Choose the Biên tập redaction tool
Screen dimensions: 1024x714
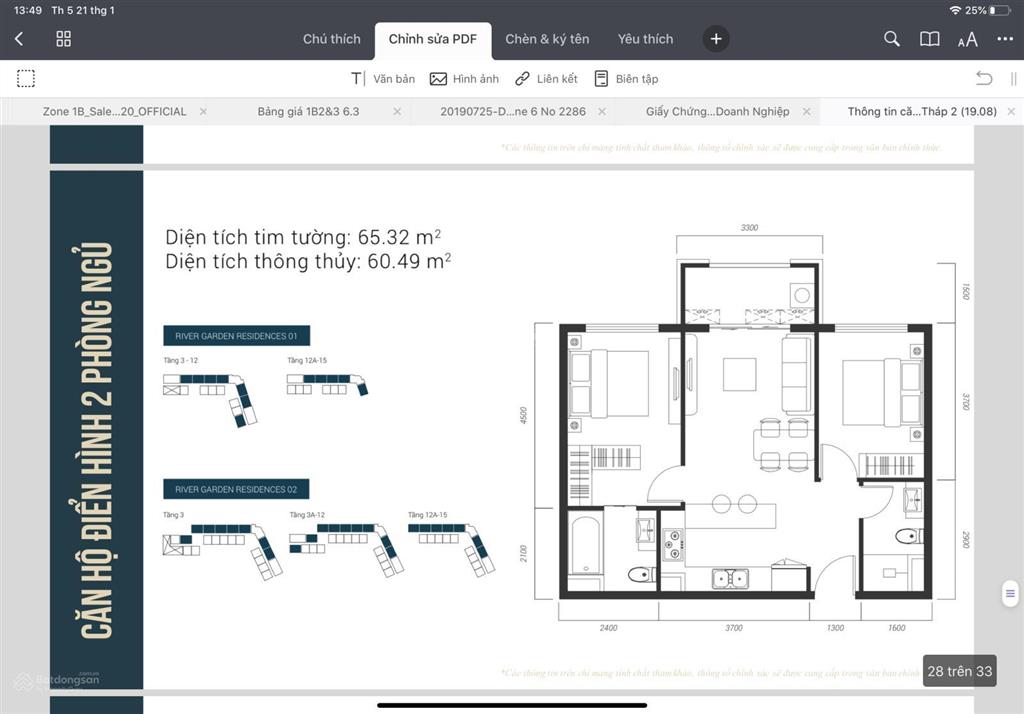[626, 78]
